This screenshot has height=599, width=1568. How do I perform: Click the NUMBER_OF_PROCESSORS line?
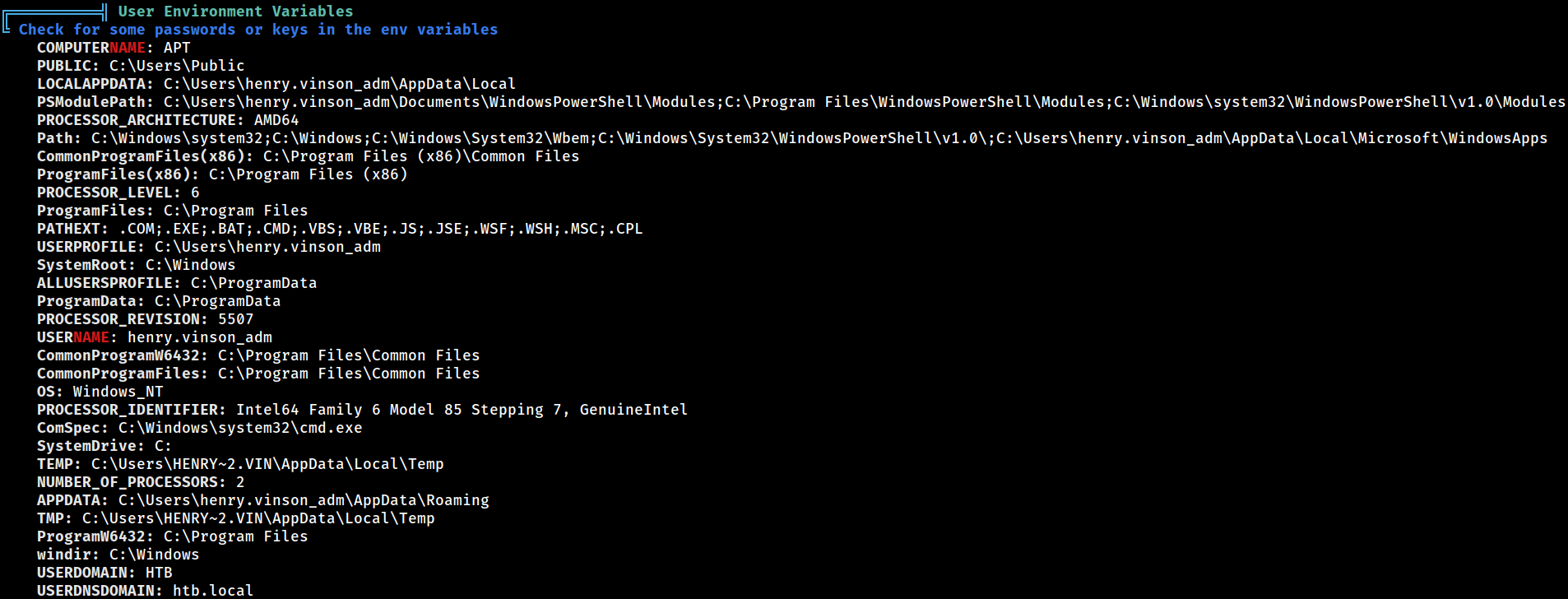coord(141,482)
